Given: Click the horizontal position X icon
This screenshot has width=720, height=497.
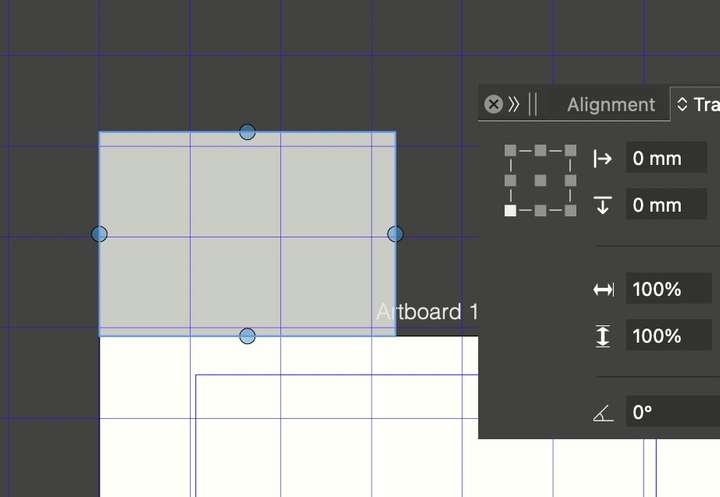Looking at the screenshot, I should (602, 158).
